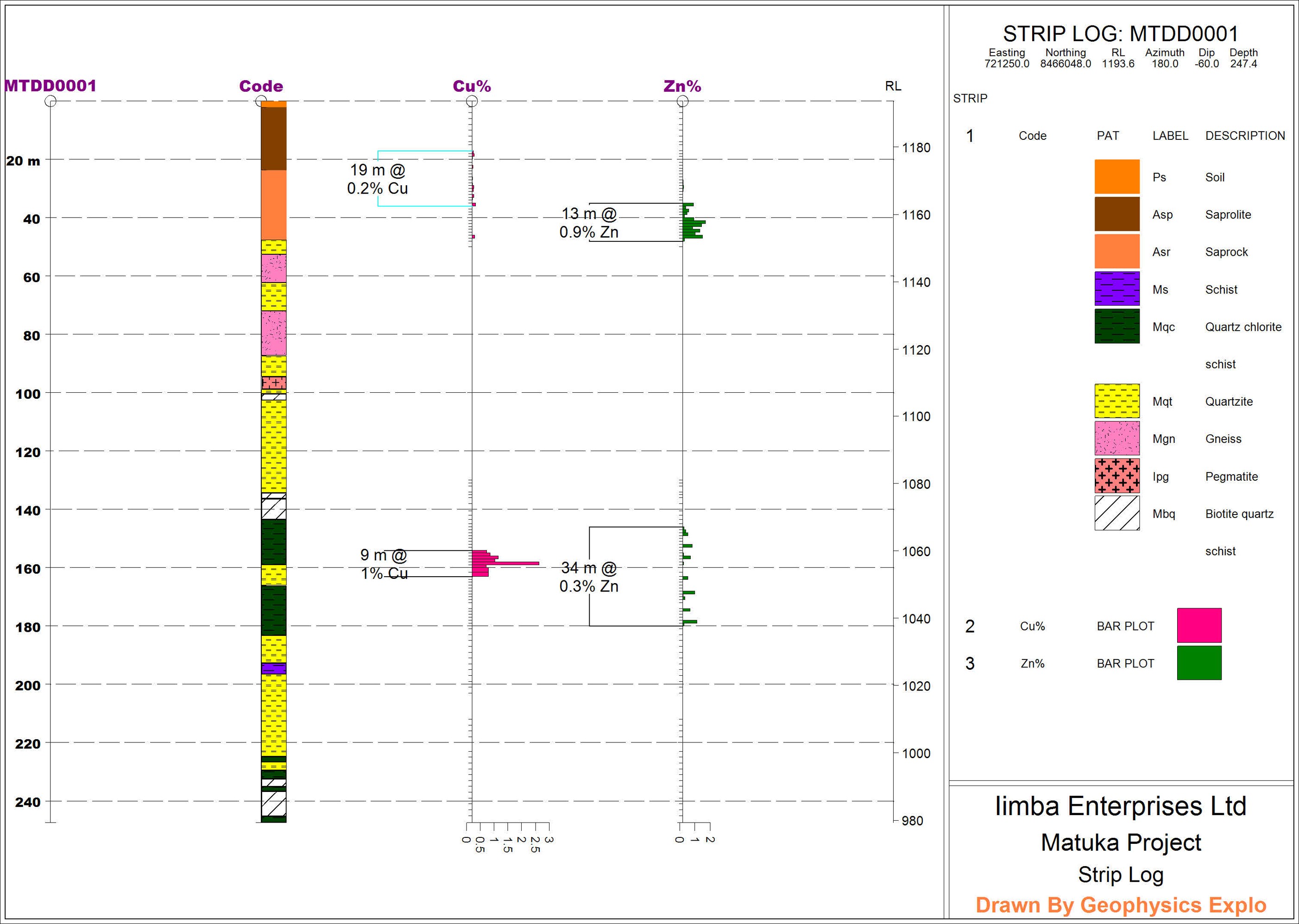Click "BAR PLOT" in the Cu% legend row
The height and width of the screenshot is (924, 1299).
point(1125,627)
